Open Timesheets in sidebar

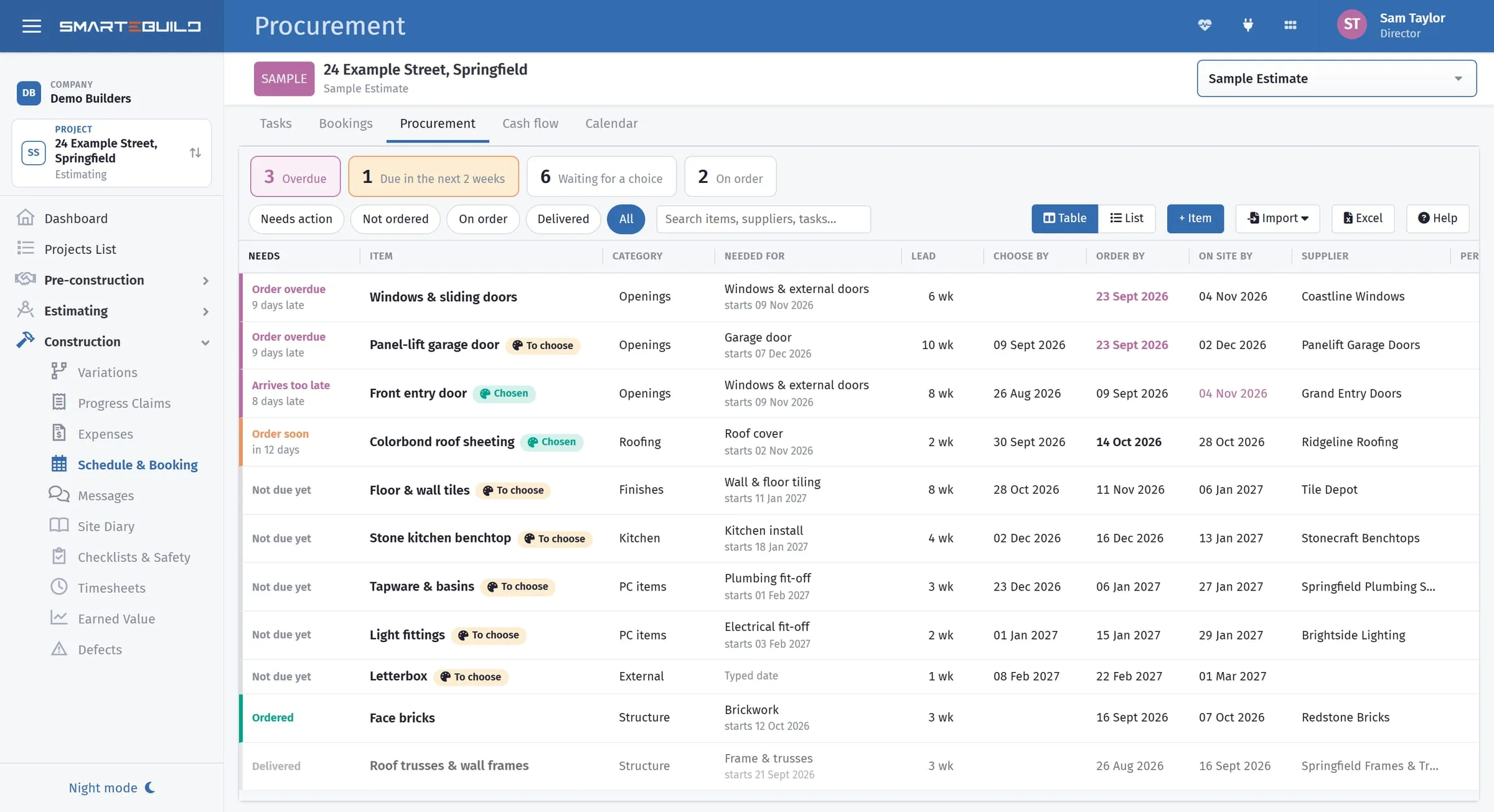point(111,588)
